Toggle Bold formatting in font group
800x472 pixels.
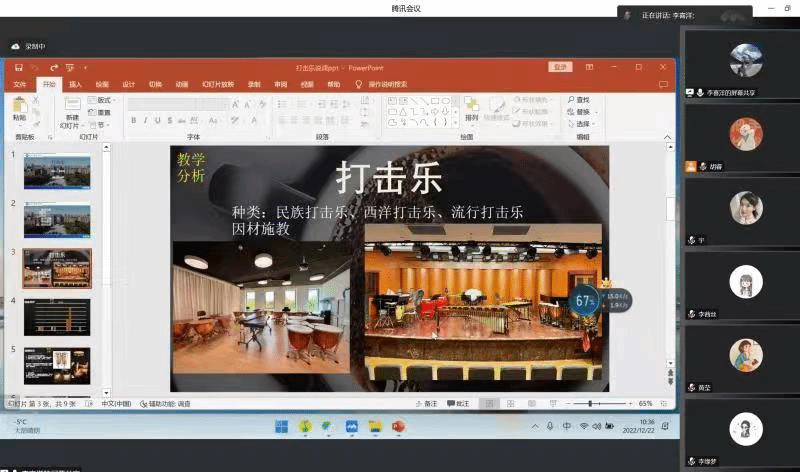[133, 121]
